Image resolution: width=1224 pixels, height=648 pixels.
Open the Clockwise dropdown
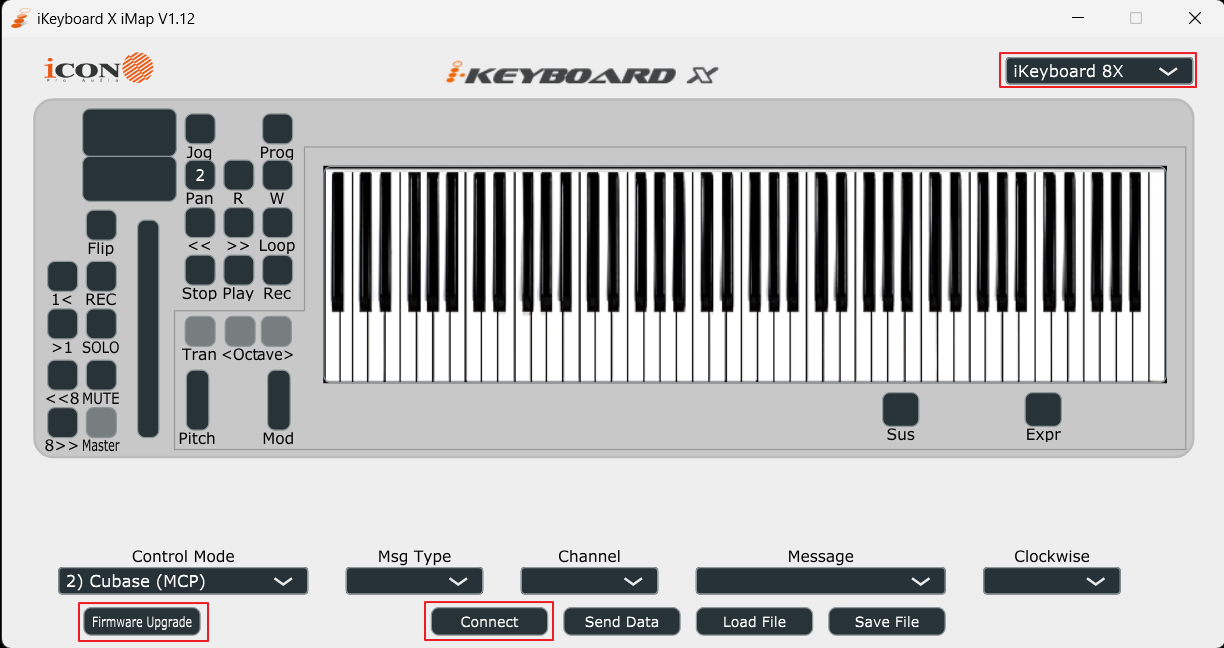click(x=1052, y=581)
